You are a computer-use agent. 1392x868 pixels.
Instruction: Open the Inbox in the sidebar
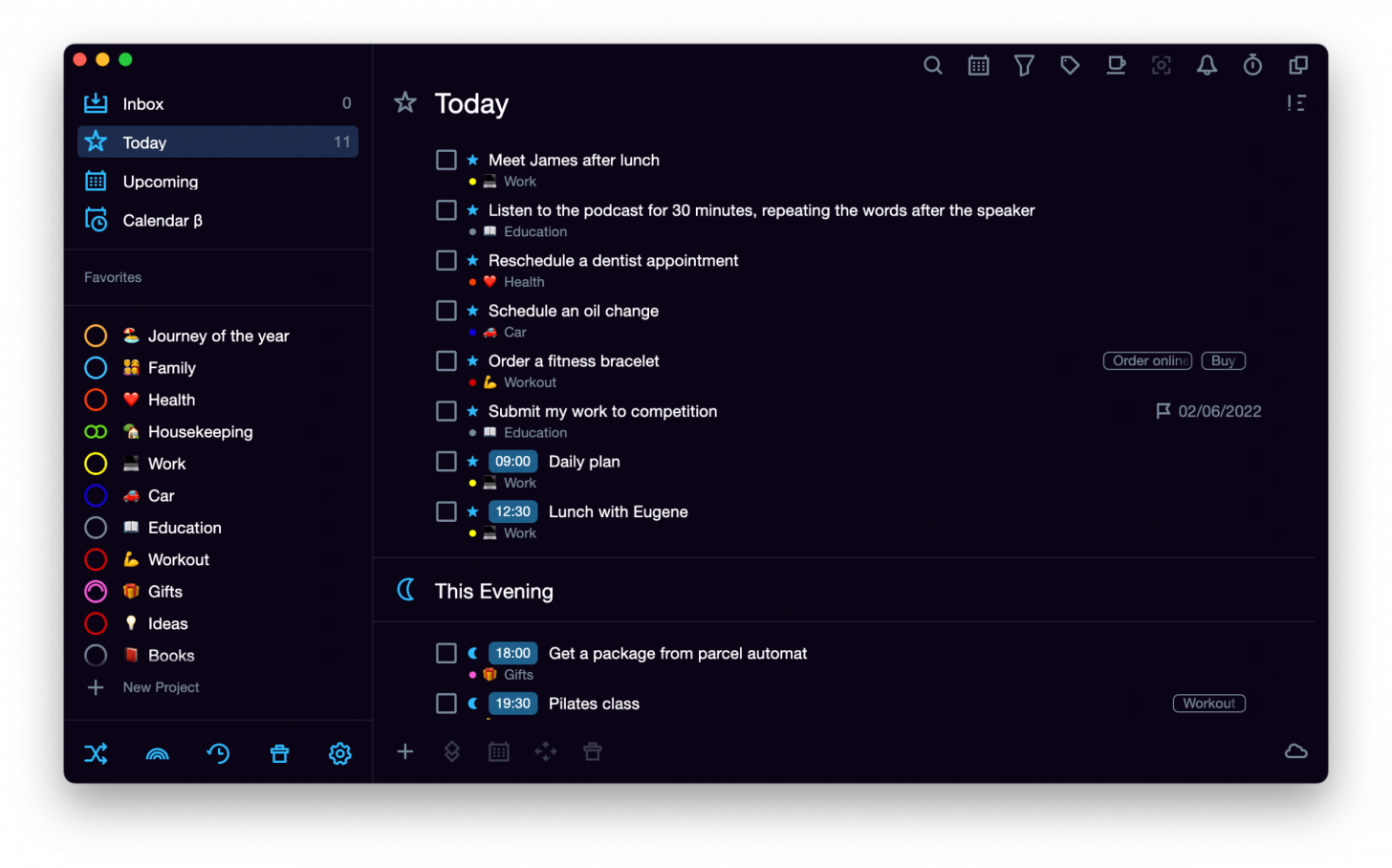144,103
